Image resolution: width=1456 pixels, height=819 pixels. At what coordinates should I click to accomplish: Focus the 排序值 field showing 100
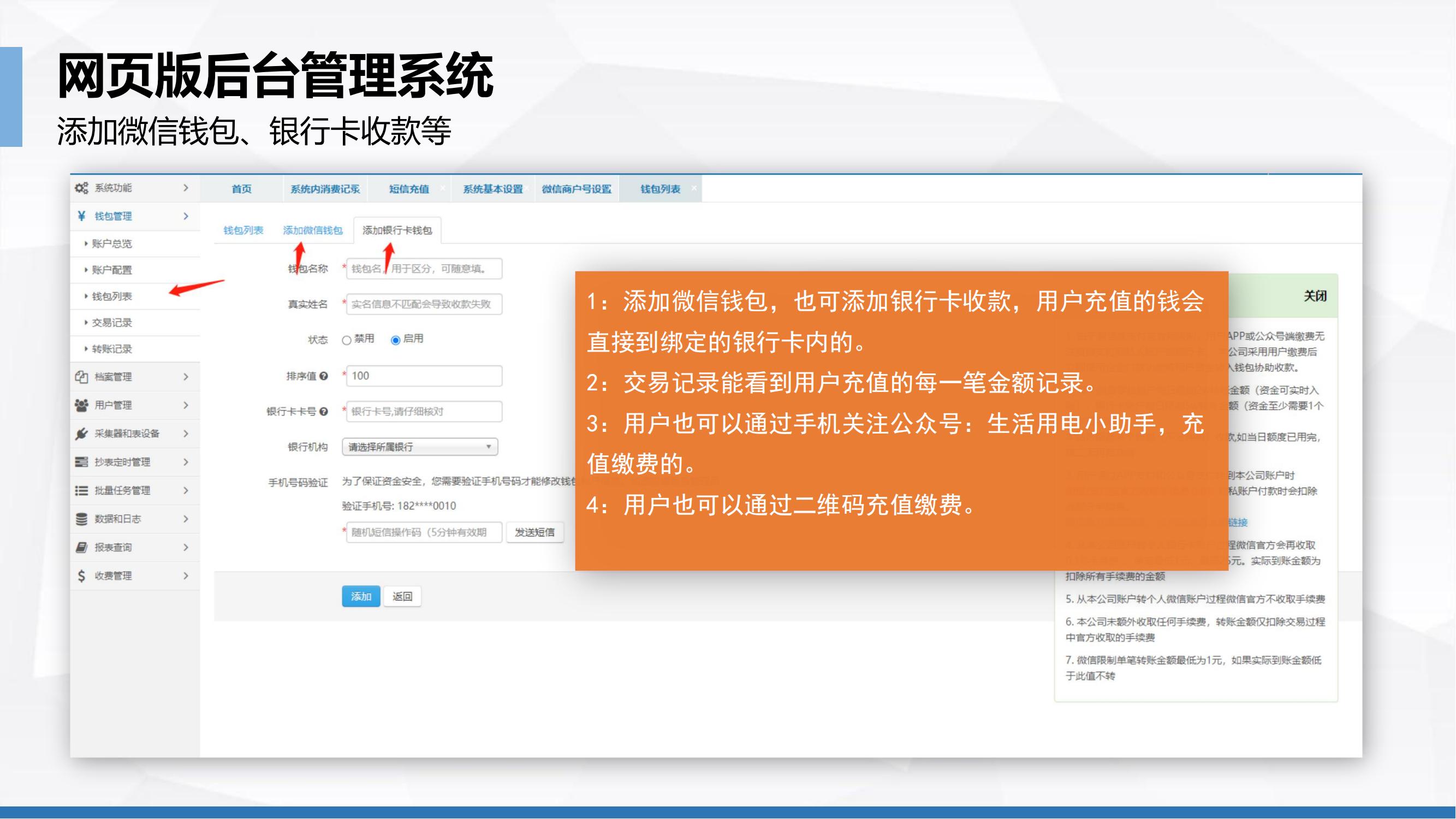(424, 376)
